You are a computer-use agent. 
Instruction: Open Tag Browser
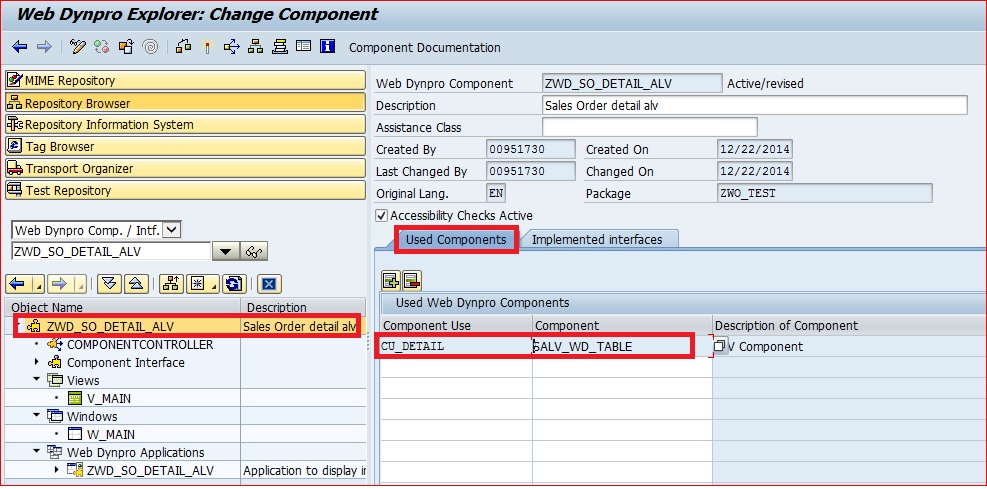point(185,147)
